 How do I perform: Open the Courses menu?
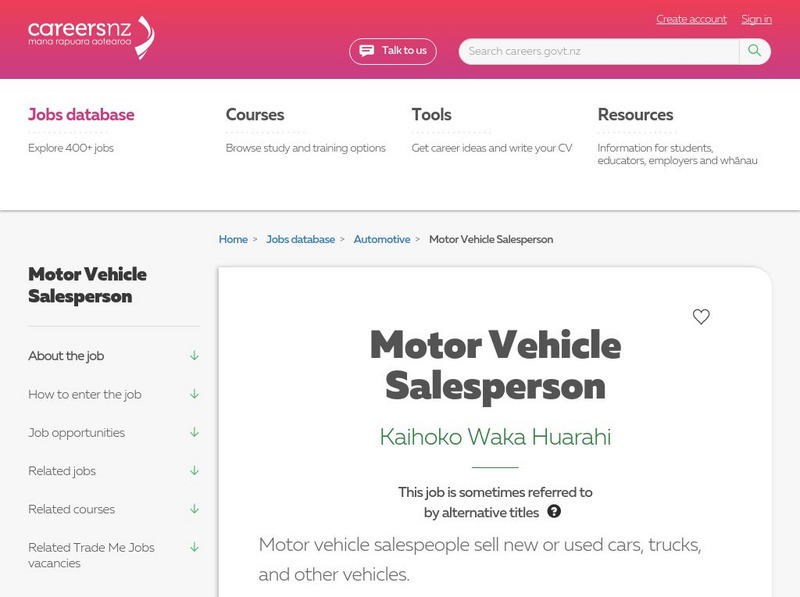[256, 114]
